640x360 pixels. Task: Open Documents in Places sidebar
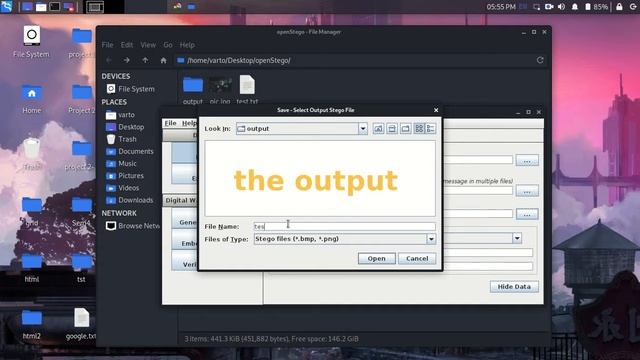pyautogui.click(x=130, y=151)
